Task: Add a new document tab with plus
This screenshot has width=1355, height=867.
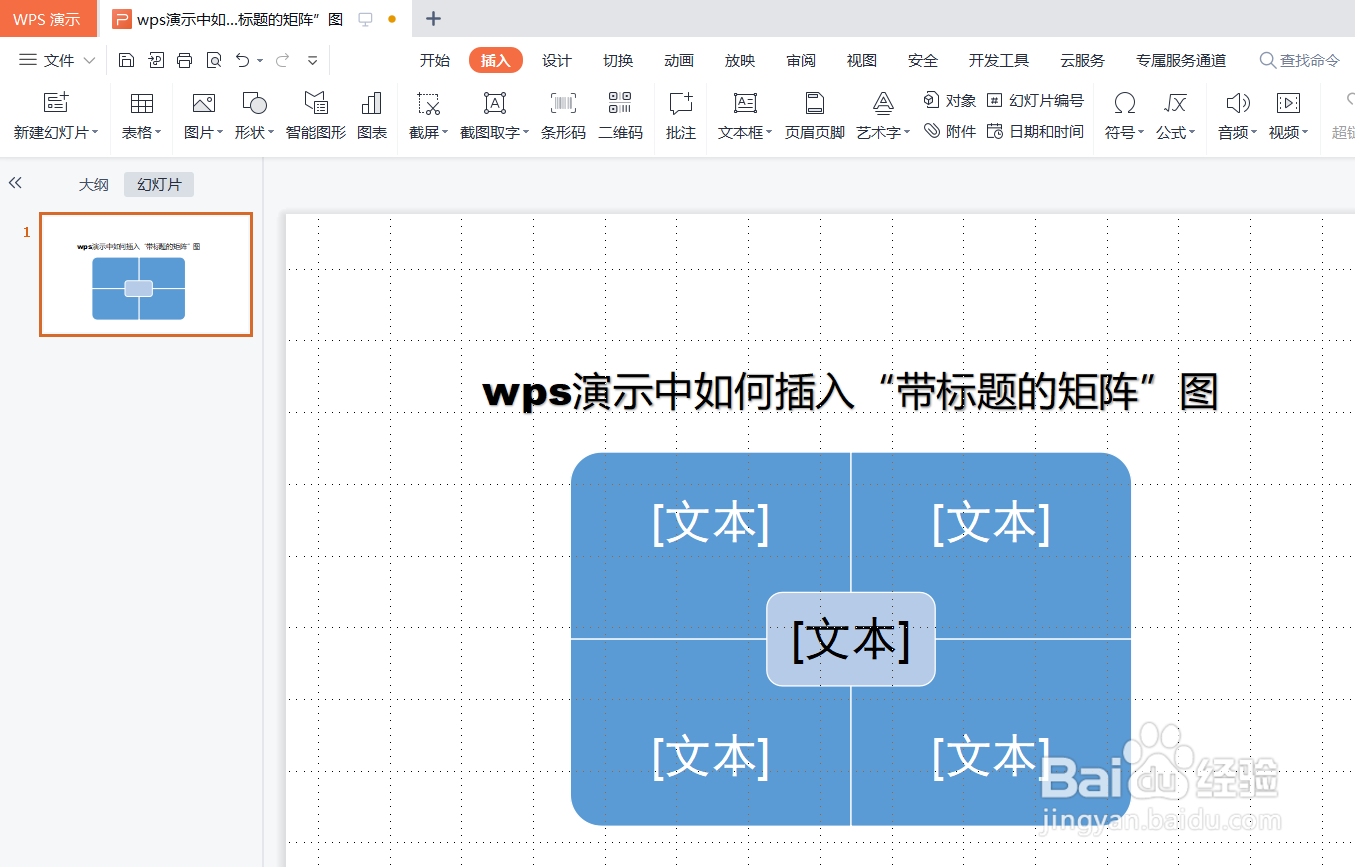Action: coord(433,19)
